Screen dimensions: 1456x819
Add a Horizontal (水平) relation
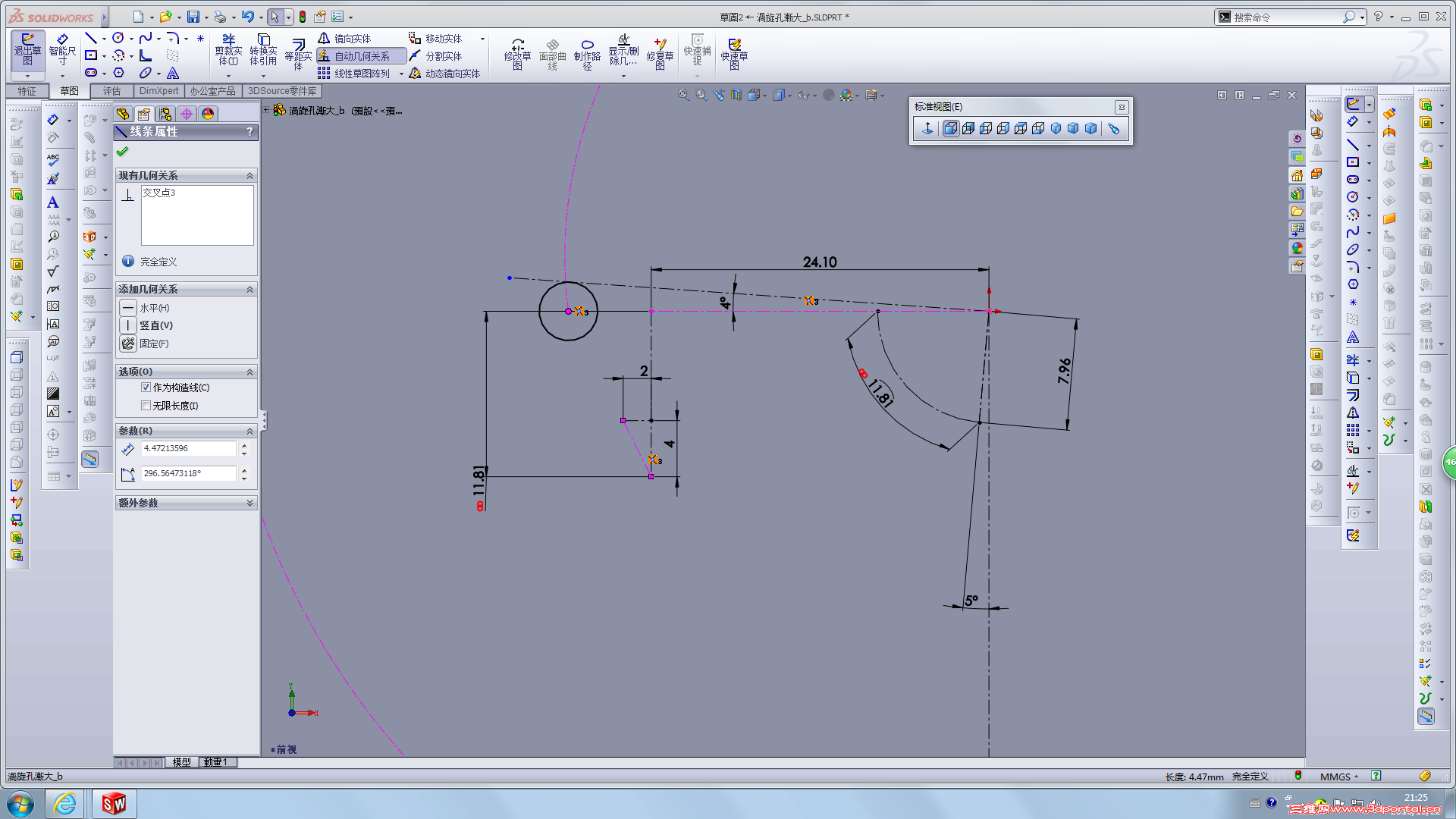[129, 308]
